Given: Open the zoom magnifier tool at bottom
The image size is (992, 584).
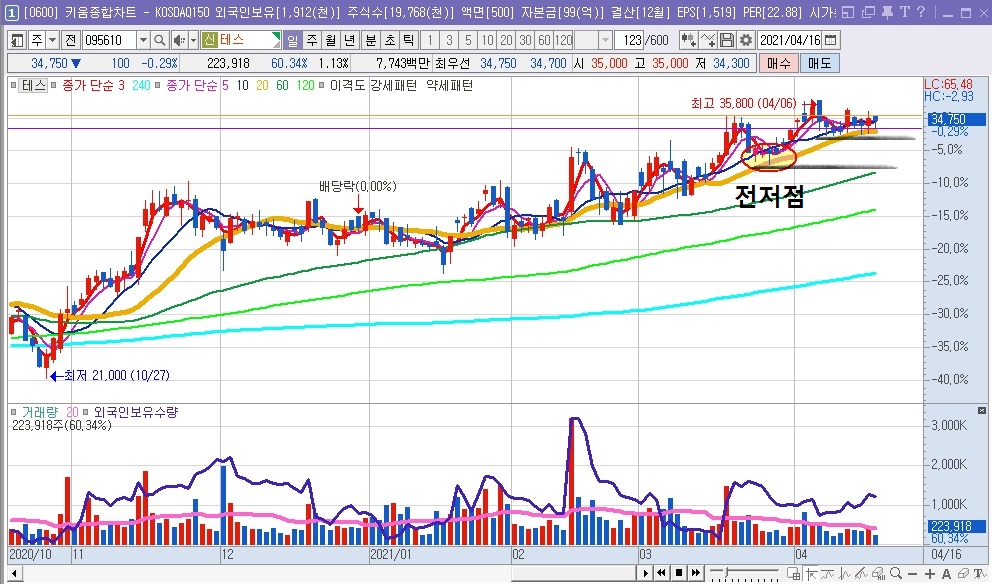Looking at the screenshot, I should coord(896,574).
